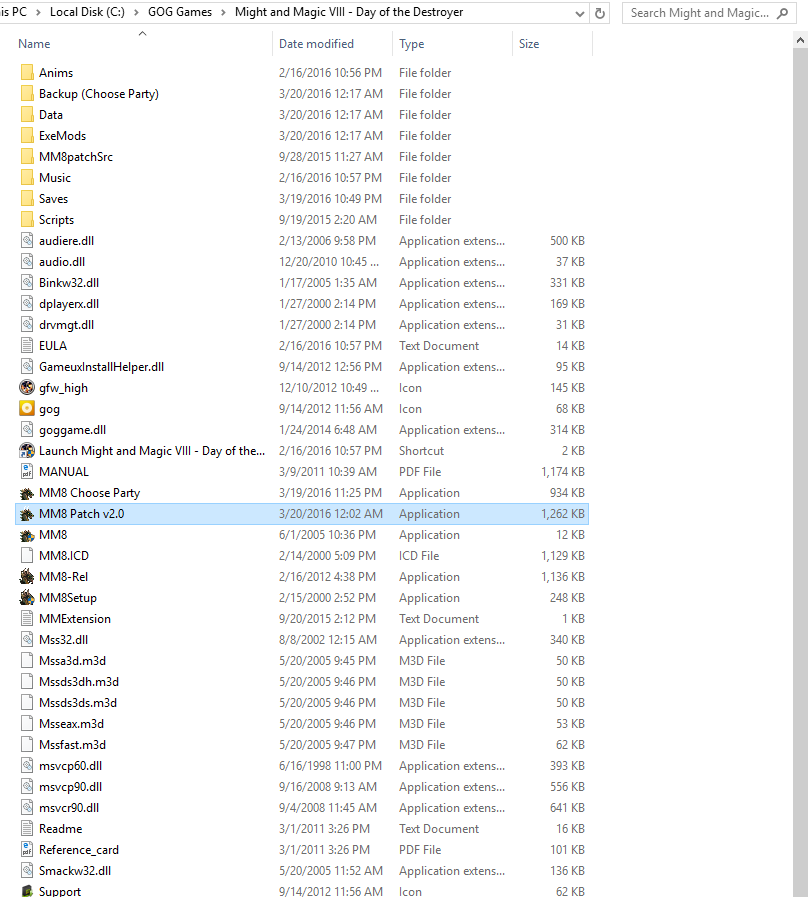The width and height of the screenshot is (808, 897).
Task: Select the Mssa3d.m3d file name
Action: (x=72, y=661)
